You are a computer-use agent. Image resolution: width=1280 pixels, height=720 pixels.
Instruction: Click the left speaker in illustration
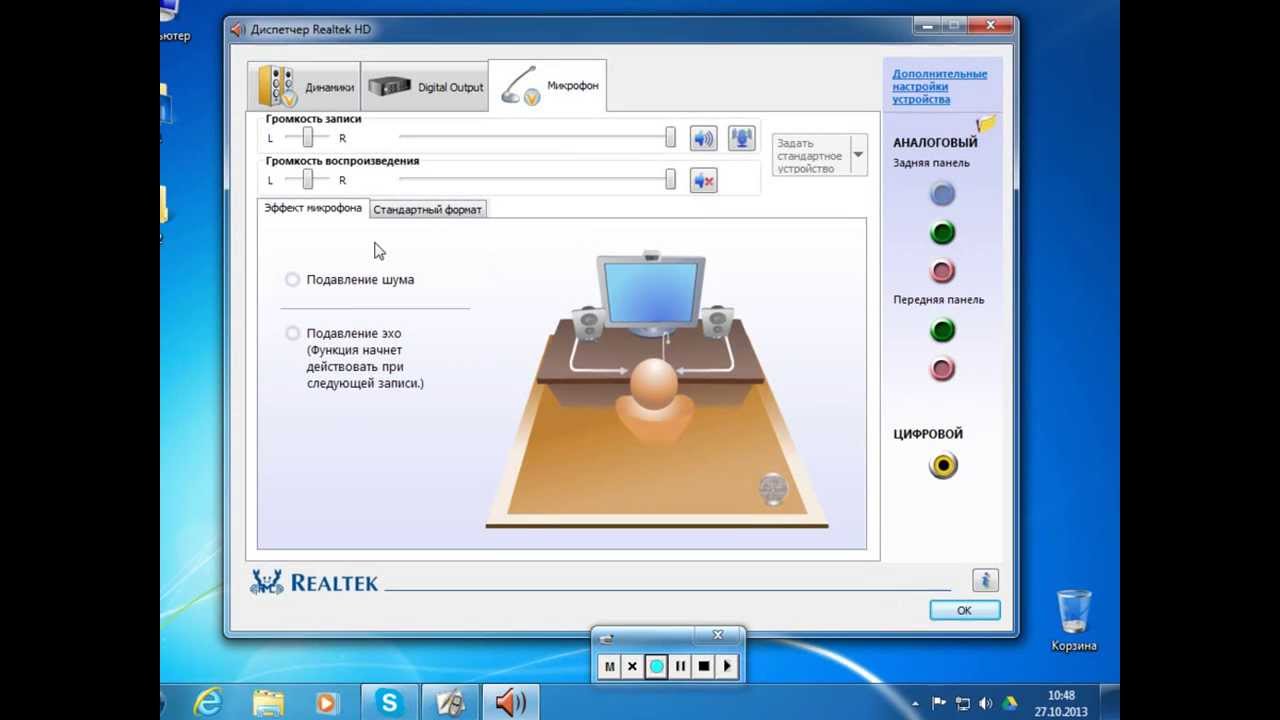(587, 324)
